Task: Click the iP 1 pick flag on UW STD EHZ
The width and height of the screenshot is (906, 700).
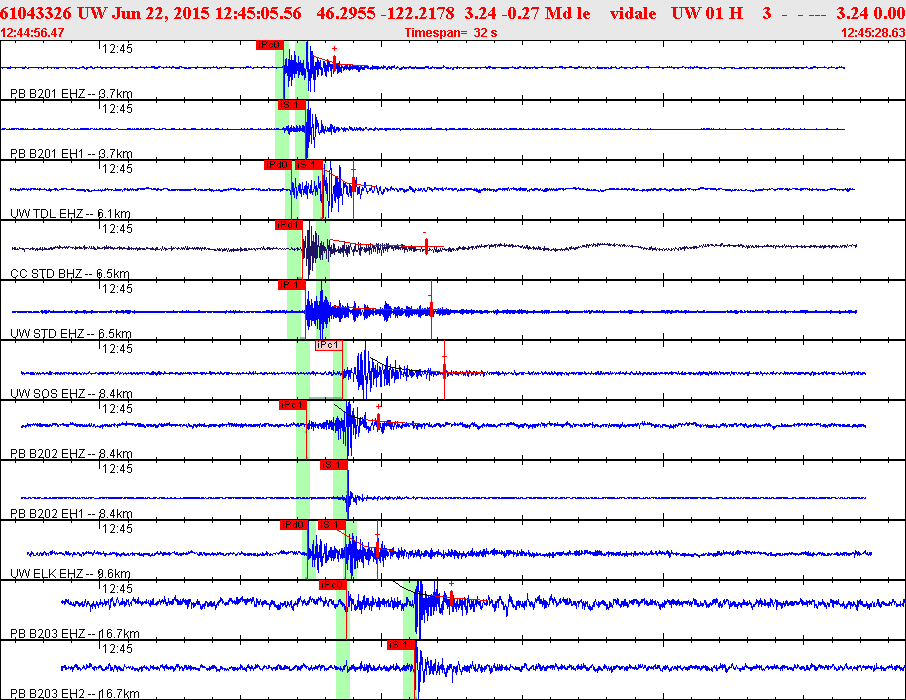Action: [x=290, y=285]
